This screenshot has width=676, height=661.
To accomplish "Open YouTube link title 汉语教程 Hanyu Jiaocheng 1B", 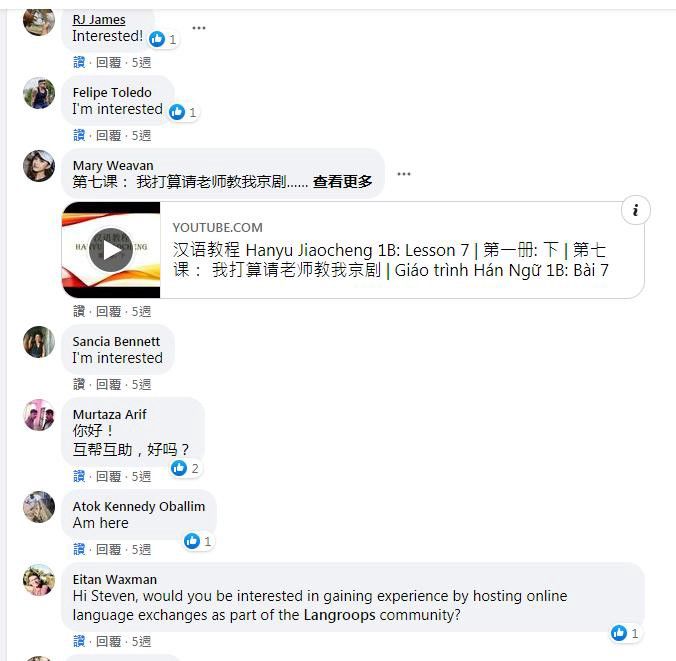I will [391, 260].
